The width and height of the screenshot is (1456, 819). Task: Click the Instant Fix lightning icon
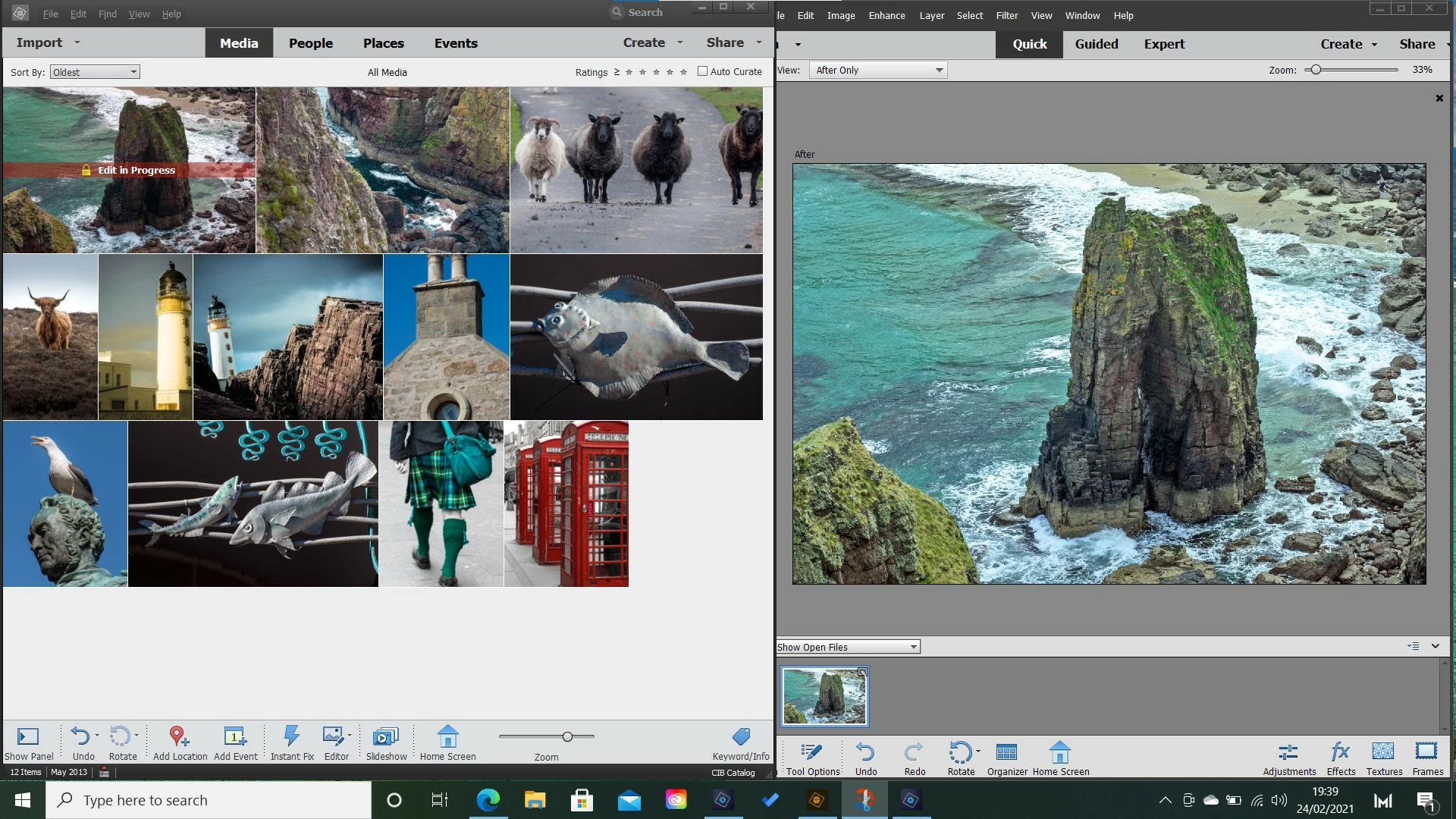tap(291, 736)
